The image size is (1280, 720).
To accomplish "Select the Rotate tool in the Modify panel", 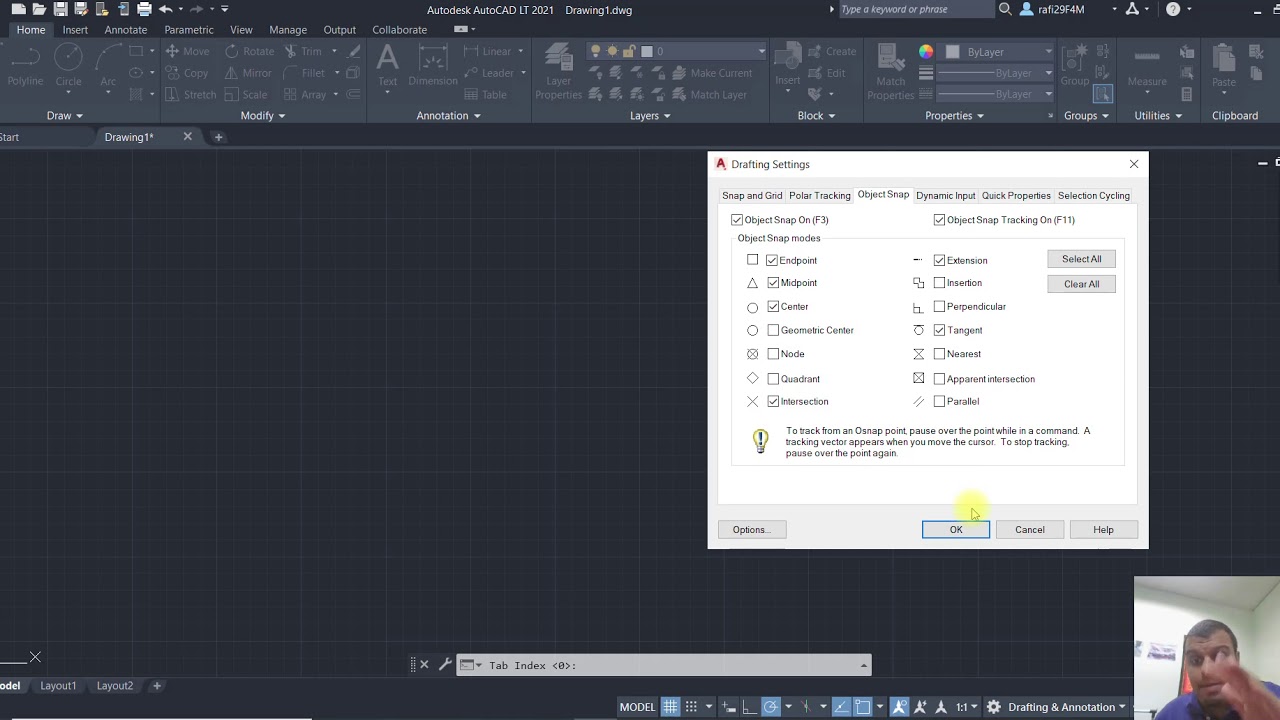I will (x=249, y=51).
